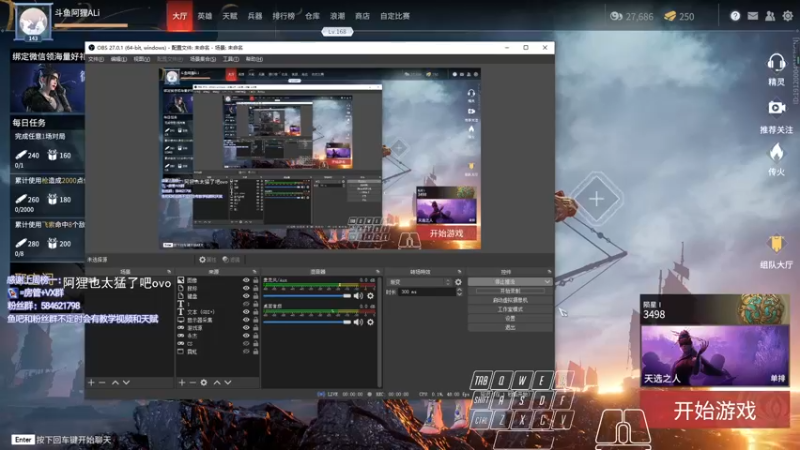The image size is (800, 450).
Task: Toggle lock for 图像 source
Action: click(x=256, y=281)
